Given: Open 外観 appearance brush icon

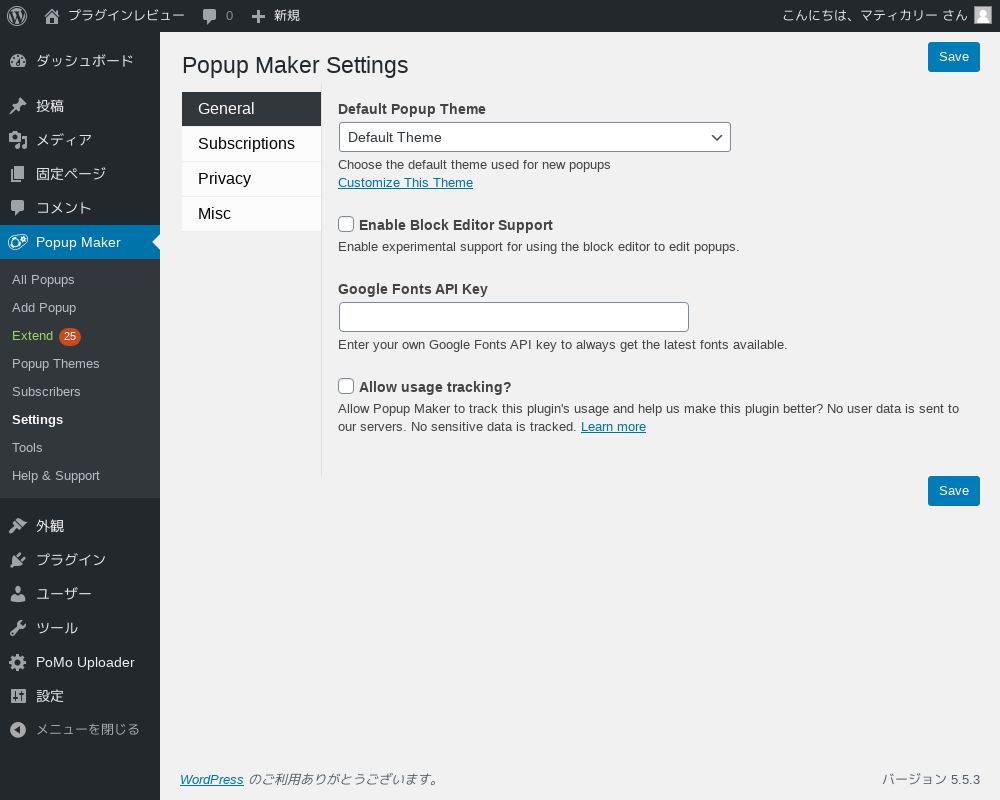Looking at the screenshot, I should (18, 526).
